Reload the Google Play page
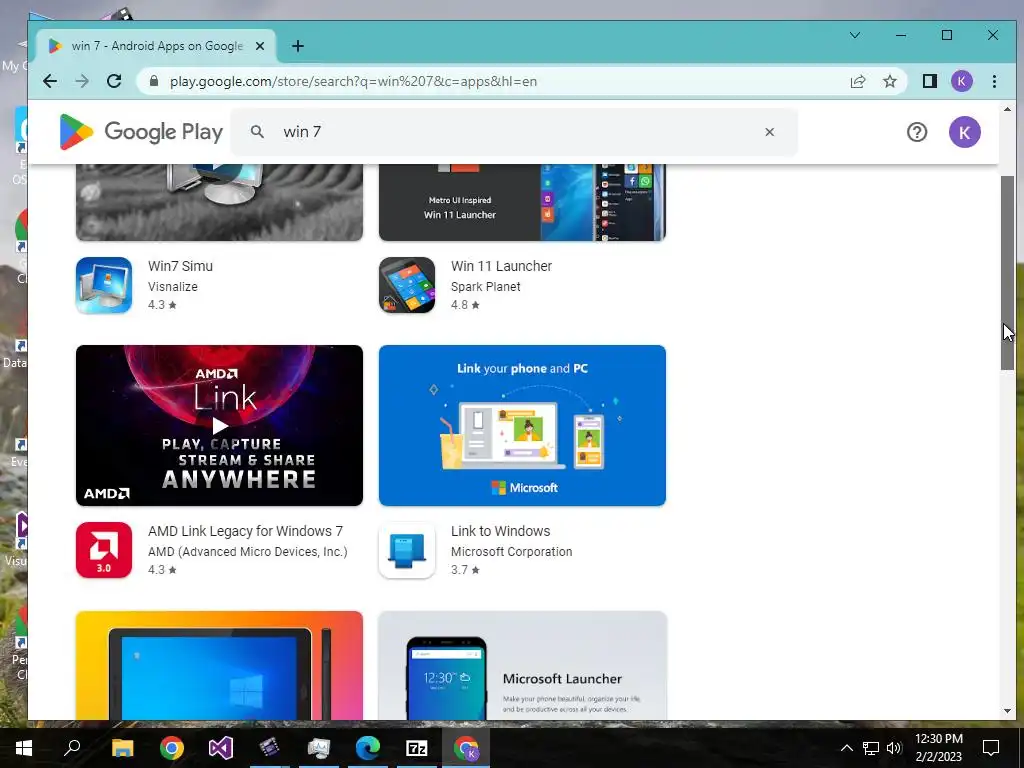 pyautogui.click(x=114, y=81)
